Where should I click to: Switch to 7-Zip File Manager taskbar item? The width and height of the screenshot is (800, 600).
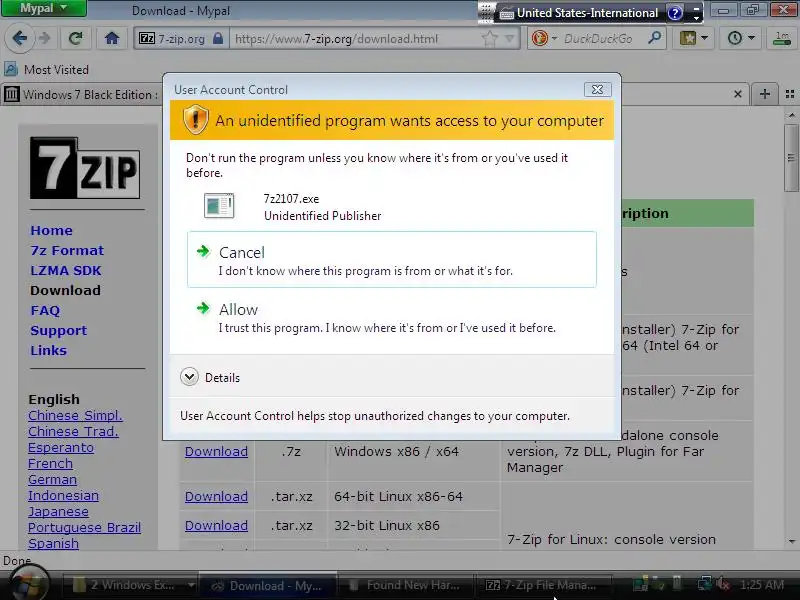click(543, 586)
